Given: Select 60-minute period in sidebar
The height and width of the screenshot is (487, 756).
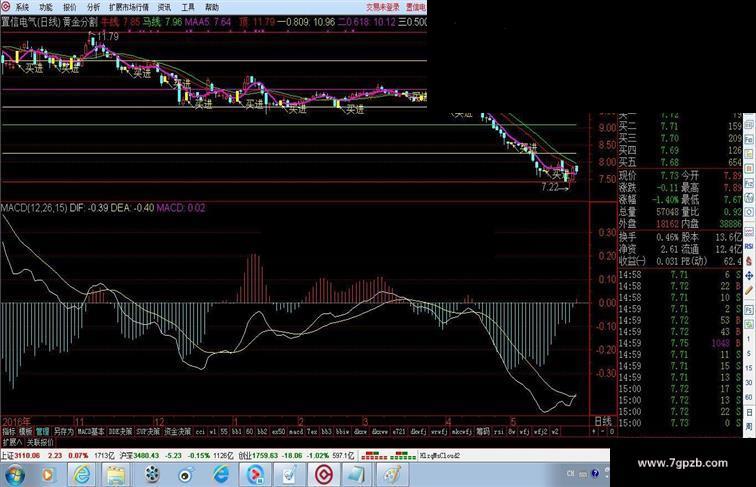Looking at the screenshot, I should [749, 397].
